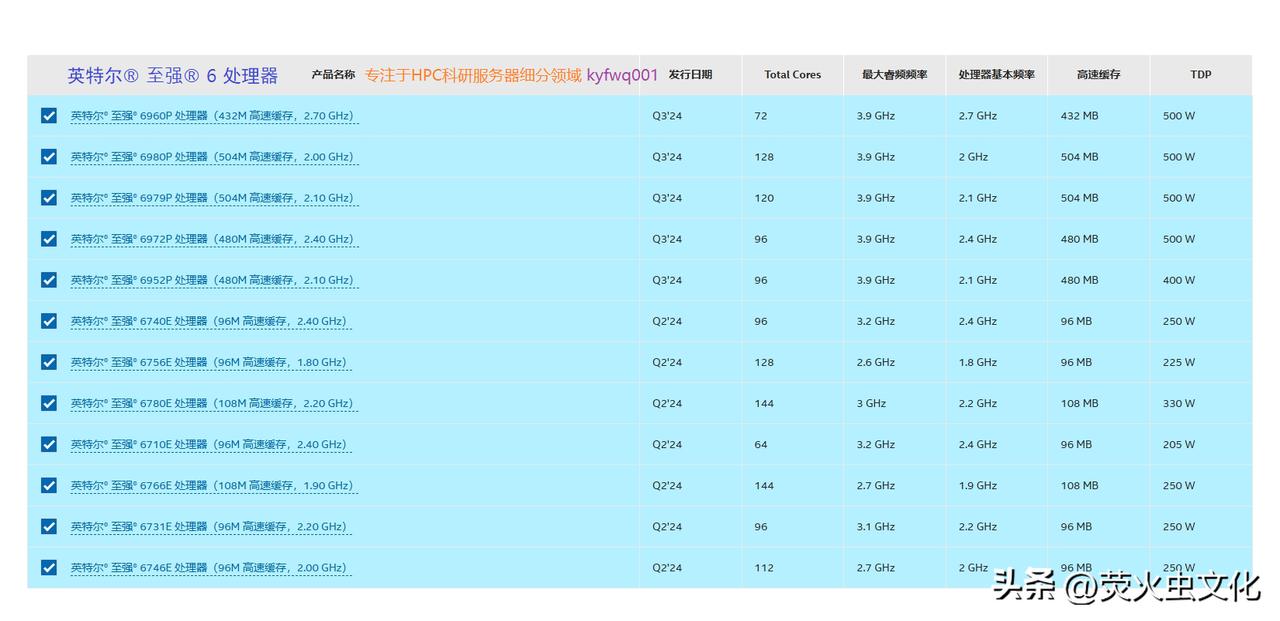Sort by Total Cores column header
Screen dimensions: 1280x621
pos(793,75)
